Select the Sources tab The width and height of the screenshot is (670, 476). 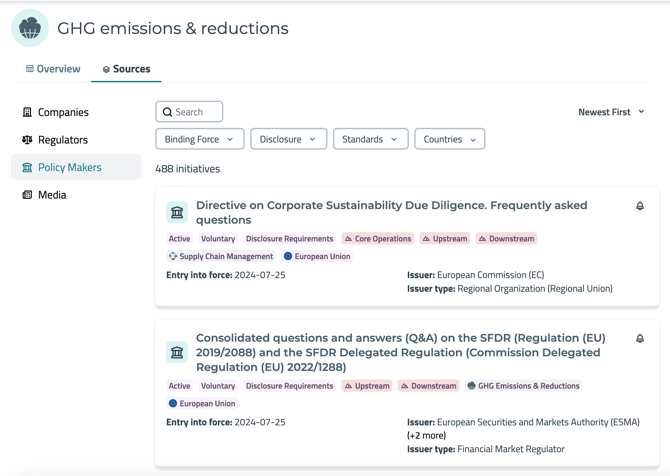(126, 69)
